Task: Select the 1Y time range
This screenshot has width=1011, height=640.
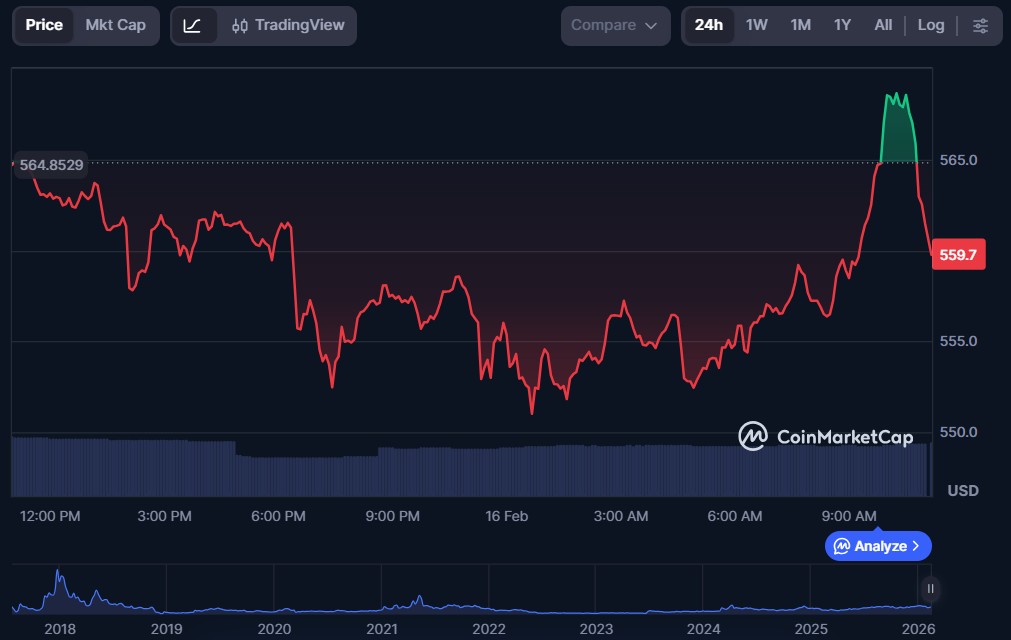Action: point(842,26)
